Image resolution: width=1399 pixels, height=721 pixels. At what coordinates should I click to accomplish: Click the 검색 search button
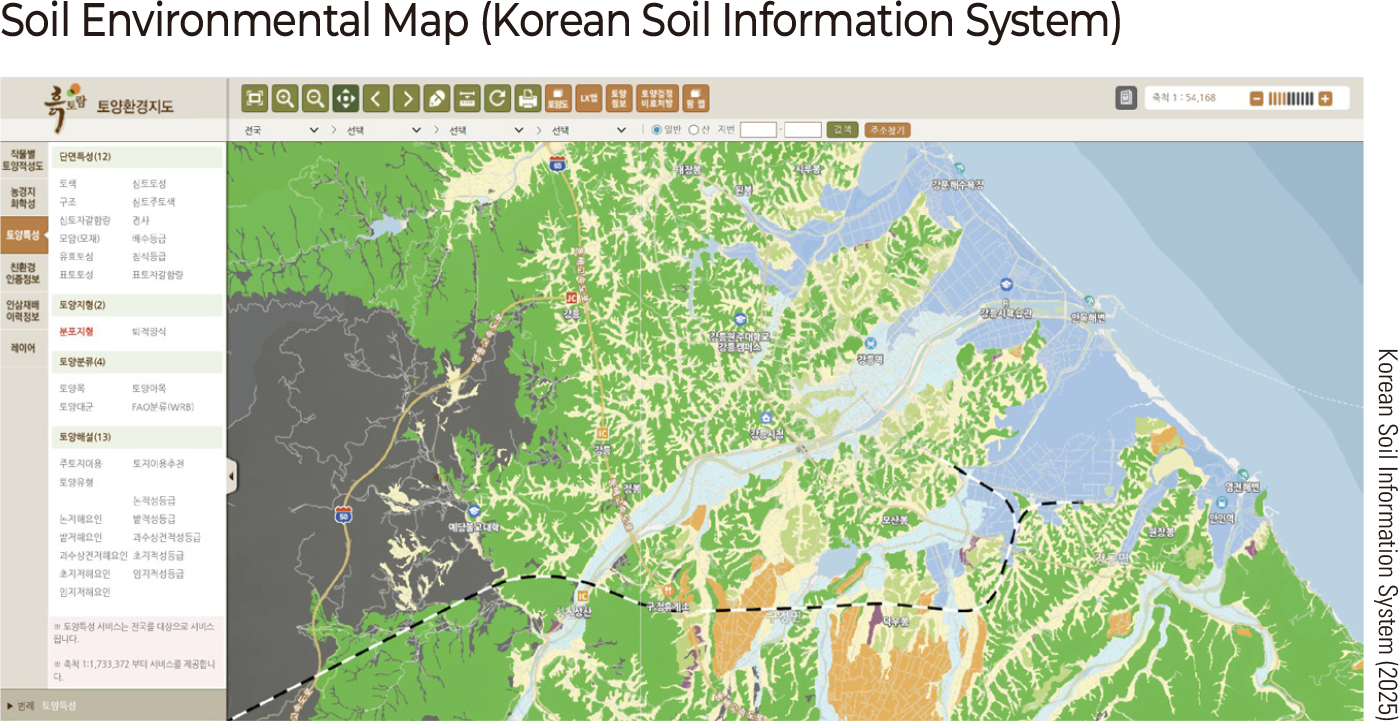click(843, 130)
